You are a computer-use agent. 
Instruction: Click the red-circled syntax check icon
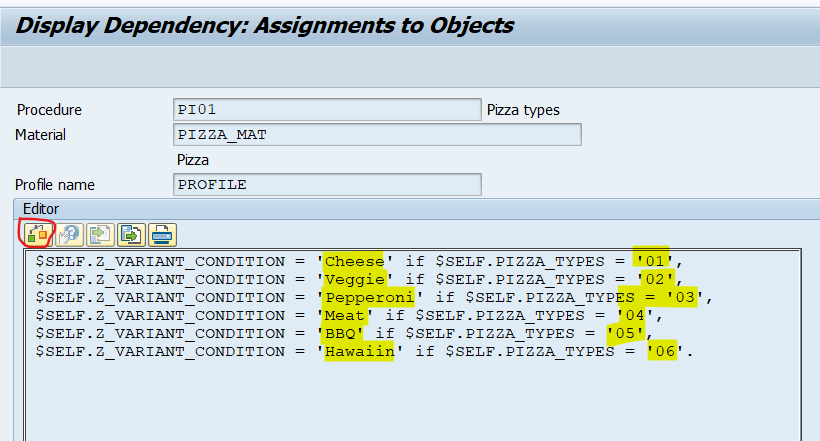37,234
